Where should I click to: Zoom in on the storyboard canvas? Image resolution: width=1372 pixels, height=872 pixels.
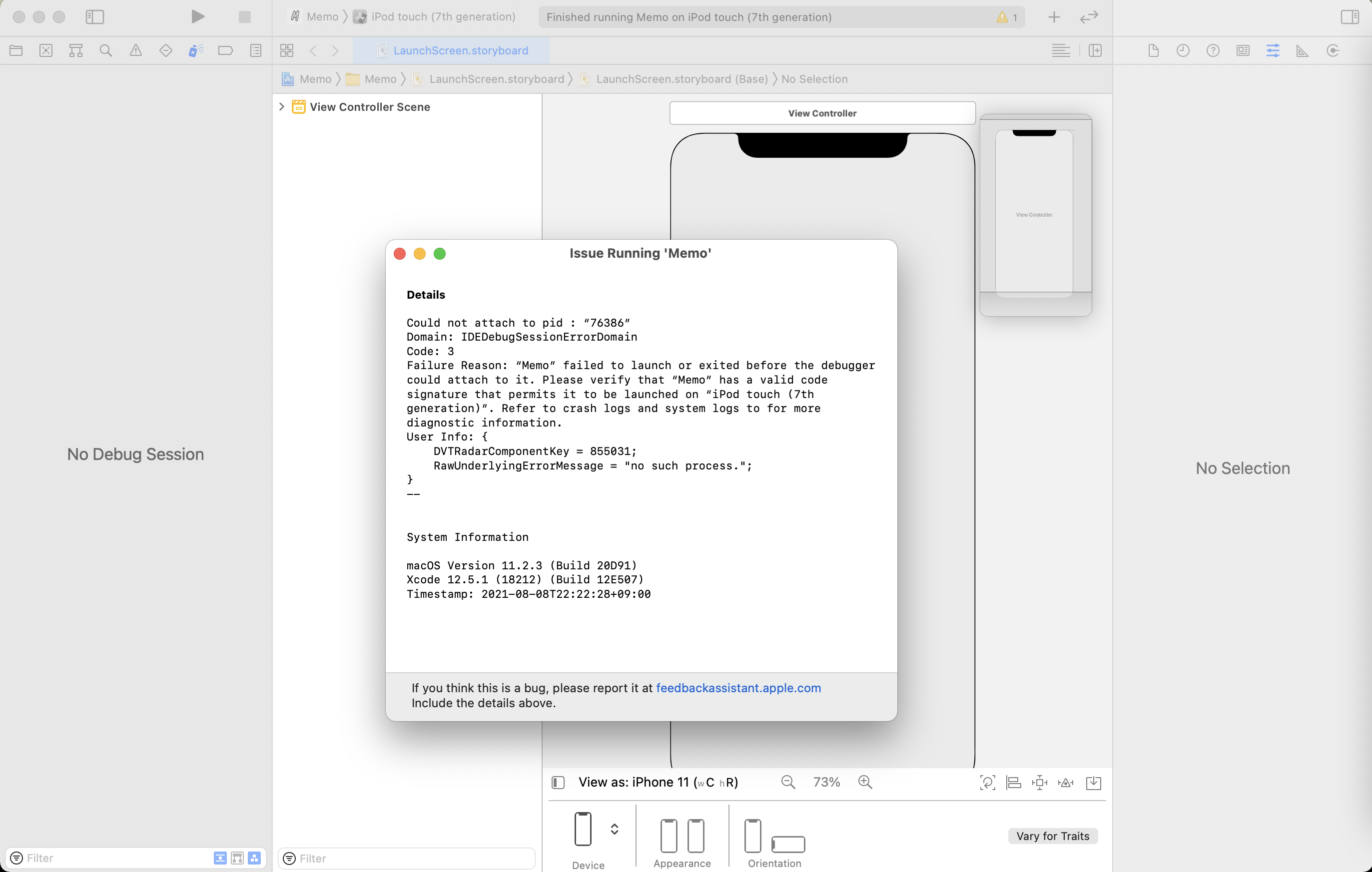pos(865,782)
